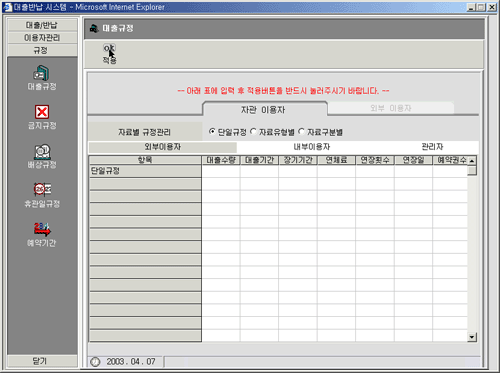This screenshot has height=373, width=500.
Task: Select the 내부이용자 user type
Action: coord(312,147)
